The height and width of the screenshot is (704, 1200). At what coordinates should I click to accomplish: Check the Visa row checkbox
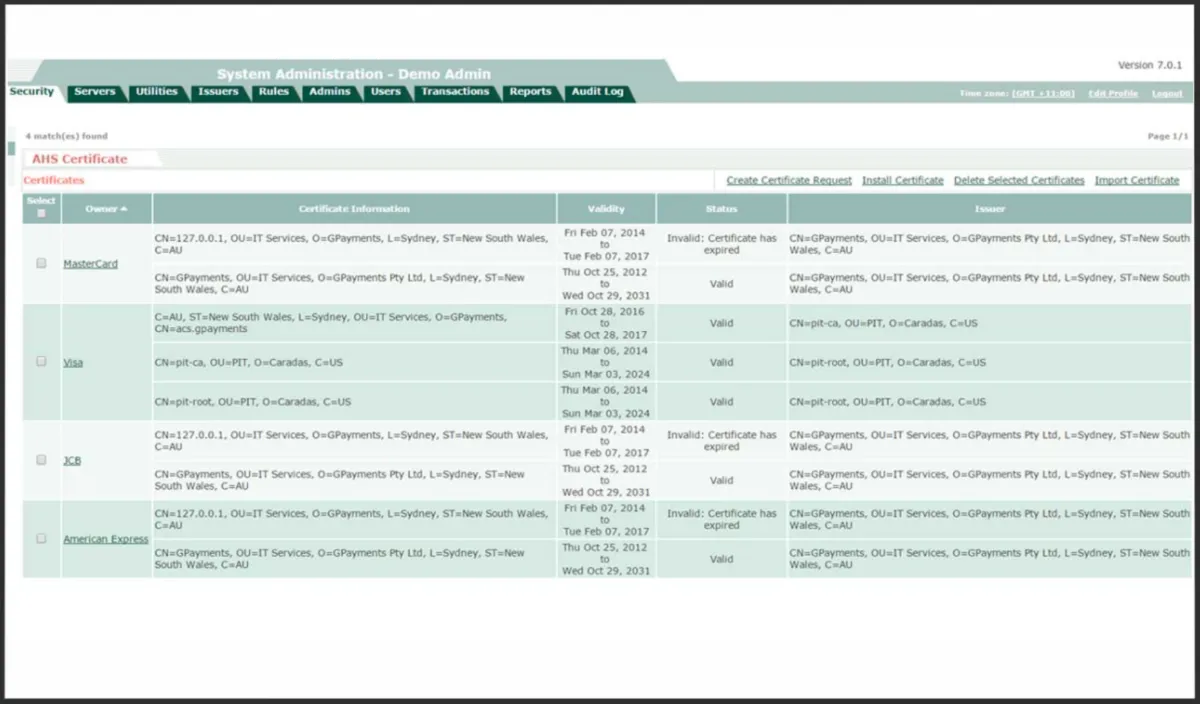coord(41,361)
